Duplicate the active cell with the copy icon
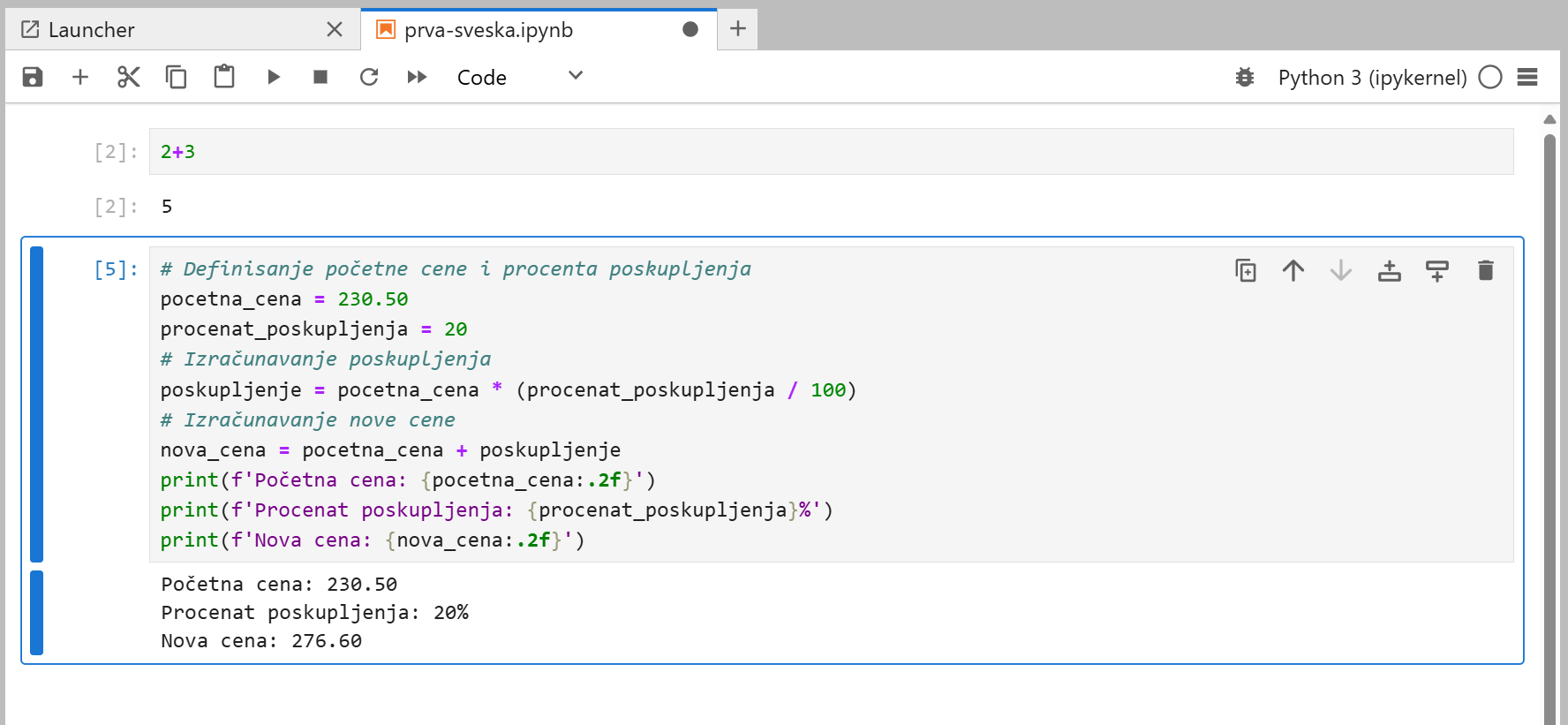Screen dimensions: 1568x725 (1246, 270)
